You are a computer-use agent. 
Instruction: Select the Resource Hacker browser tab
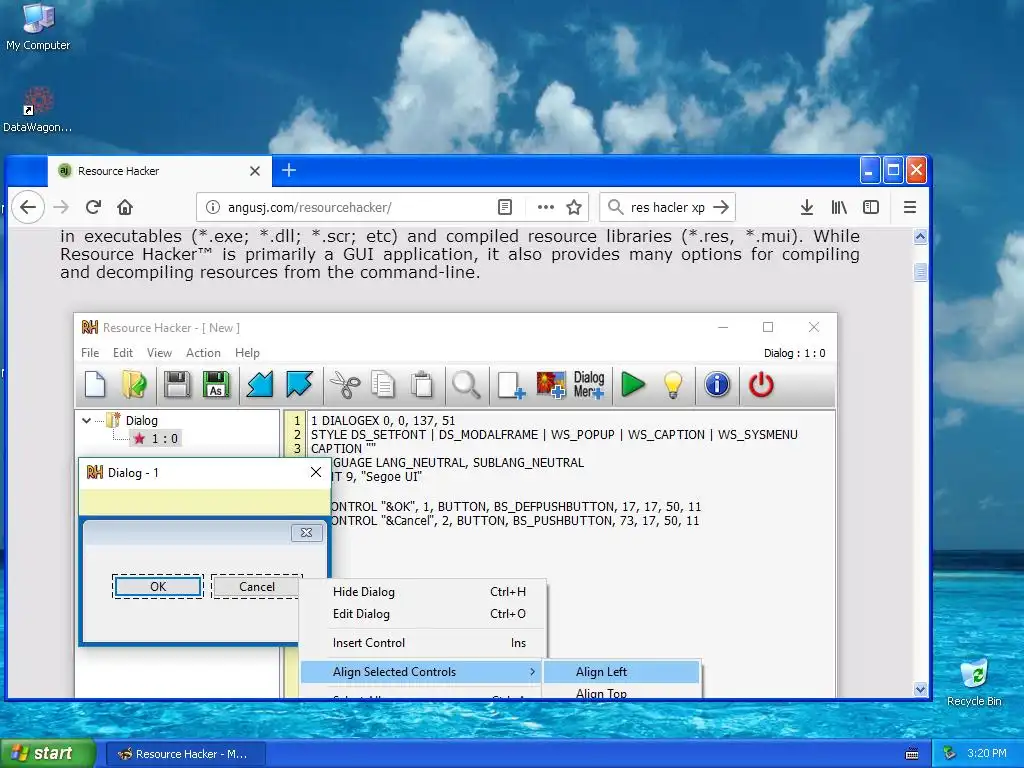[160, 171]
